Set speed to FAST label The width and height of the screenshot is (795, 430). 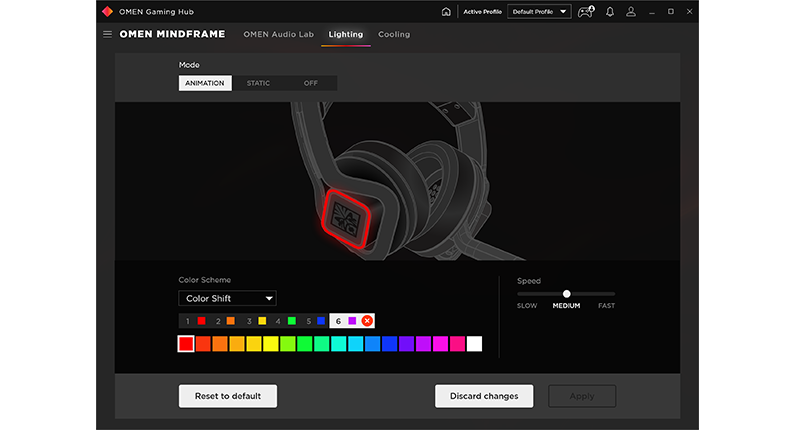click(606, 306)
